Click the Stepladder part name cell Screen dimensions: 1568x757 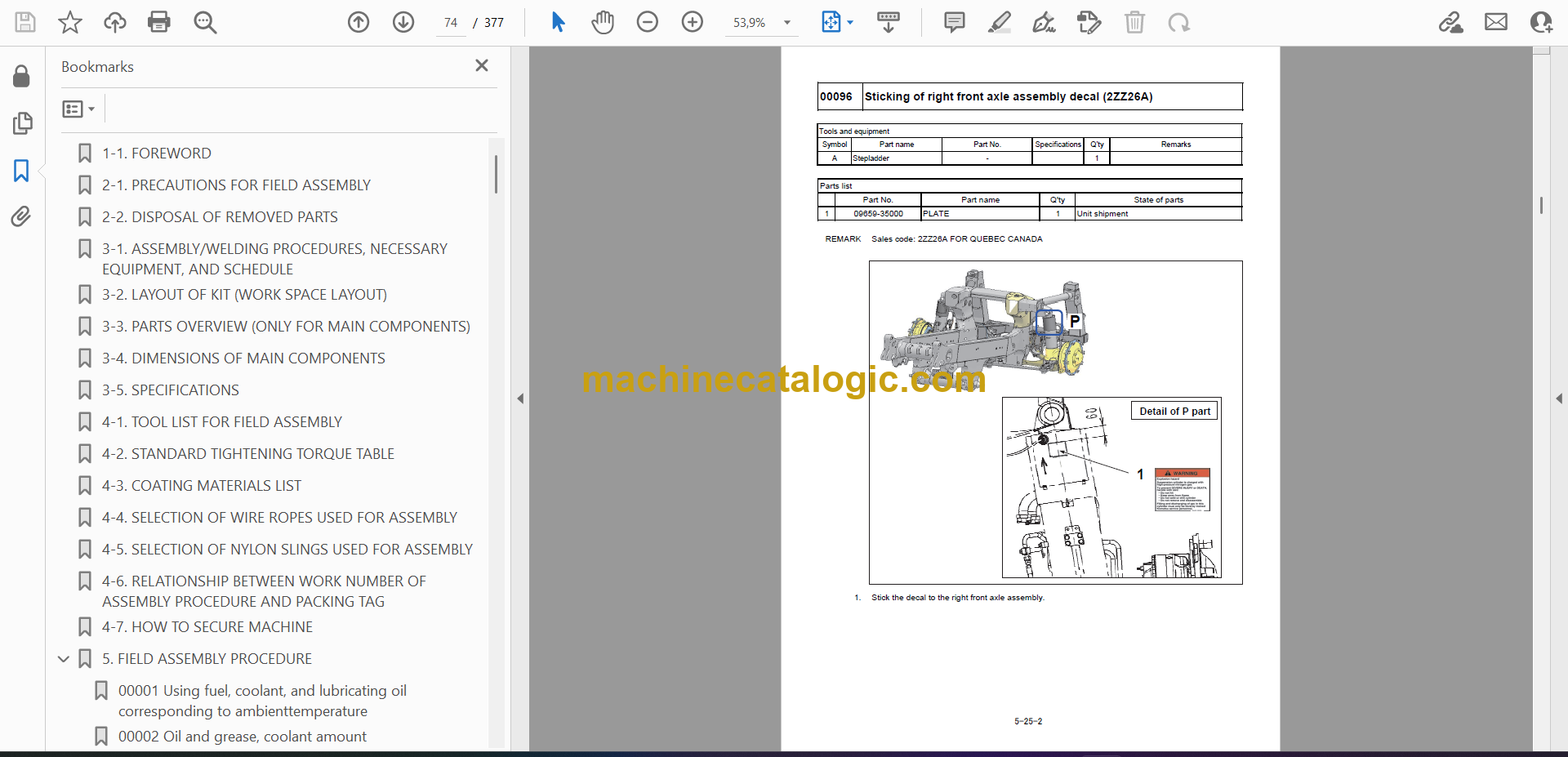896,158
